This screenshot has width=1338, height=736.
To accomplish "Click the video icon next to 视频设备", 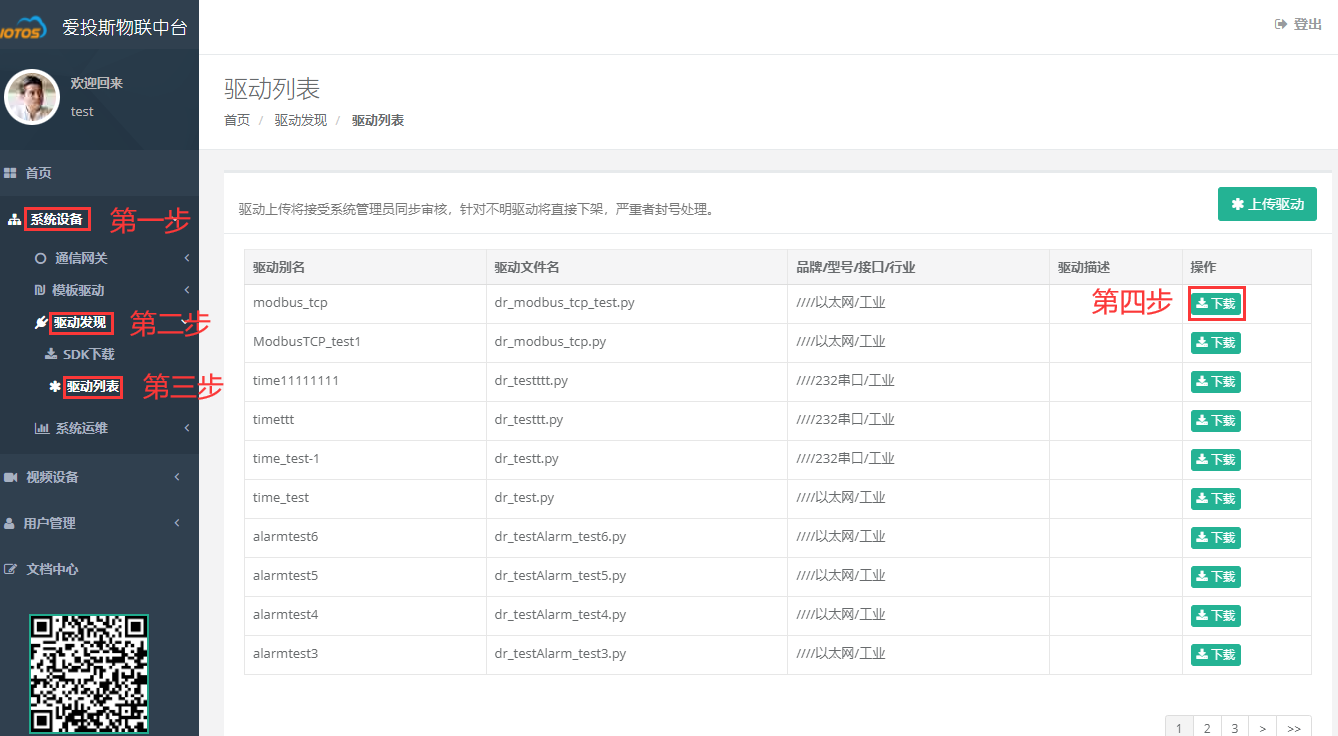I will 11,477.
